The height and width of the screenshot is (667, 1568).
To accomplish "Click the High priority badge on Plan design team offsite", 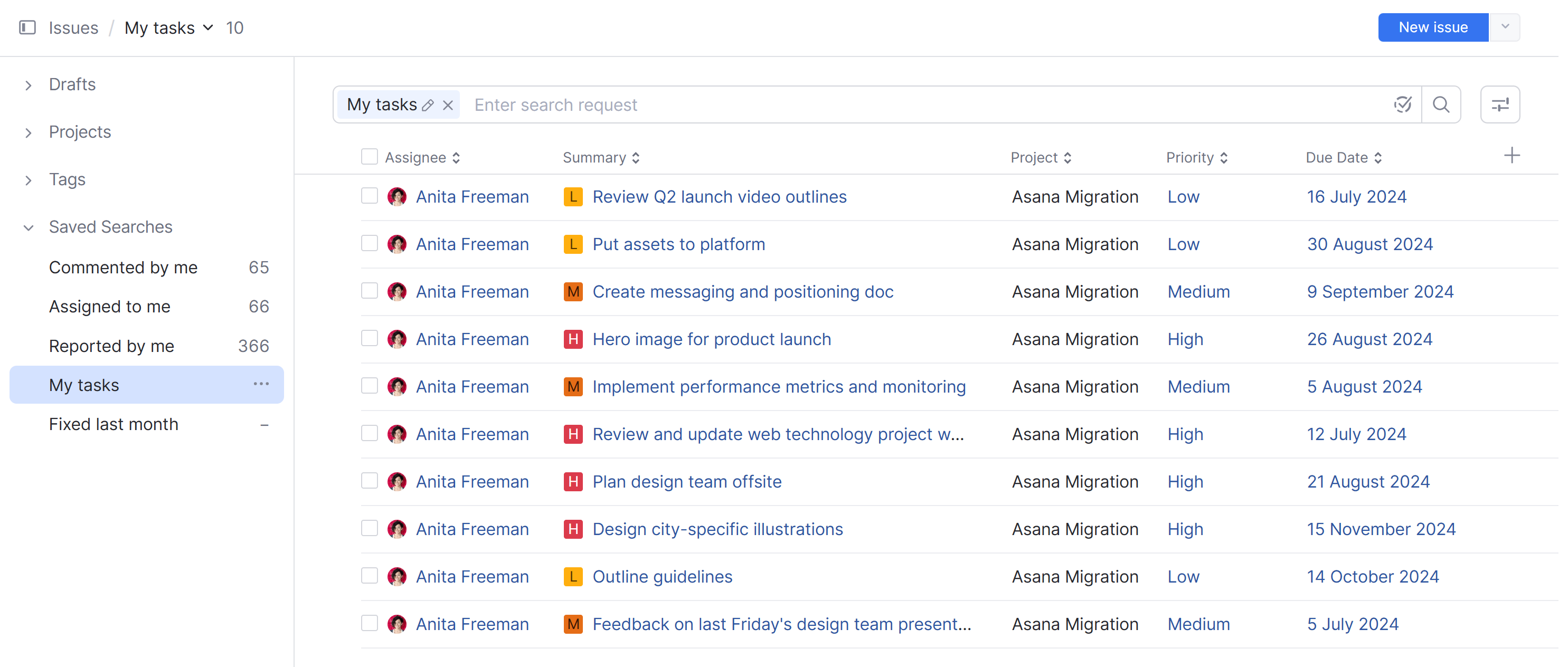I will [x=1185, y=481].
